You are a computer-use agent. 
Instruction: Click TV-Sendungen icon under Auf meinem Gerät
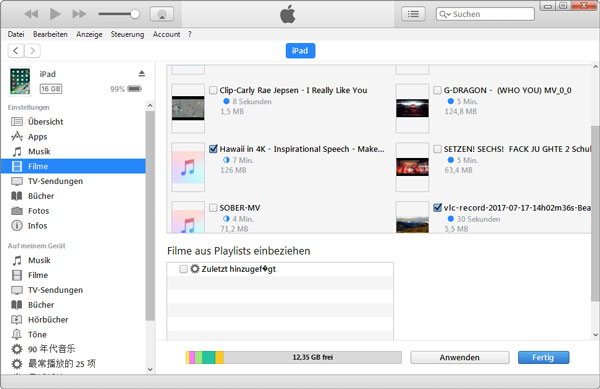pyautogui.click(x=16, y=290)
